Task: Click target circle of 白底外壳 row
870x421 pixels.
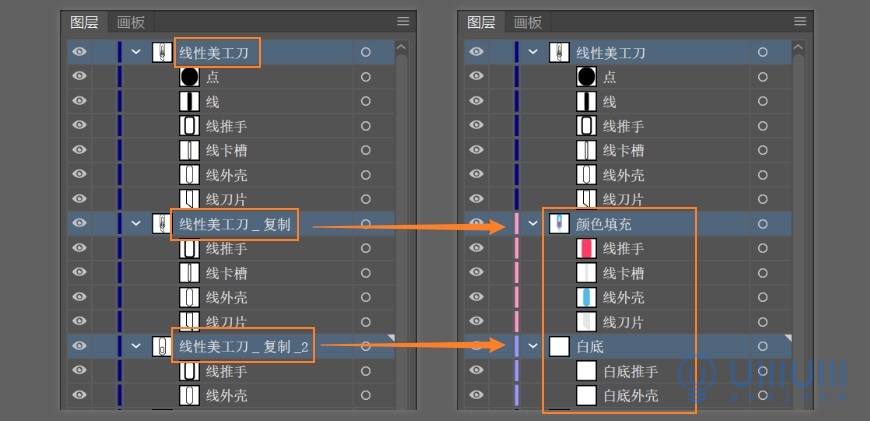Action: click(x=762, y=395)
